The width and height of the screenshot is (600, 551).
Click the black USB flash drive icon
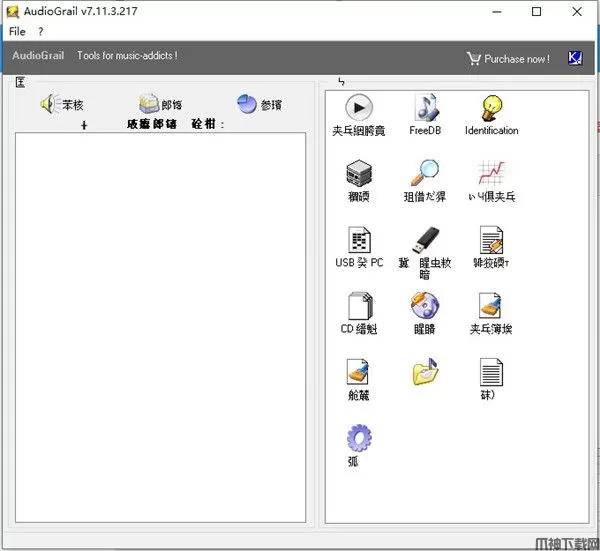tap(425, 240)
